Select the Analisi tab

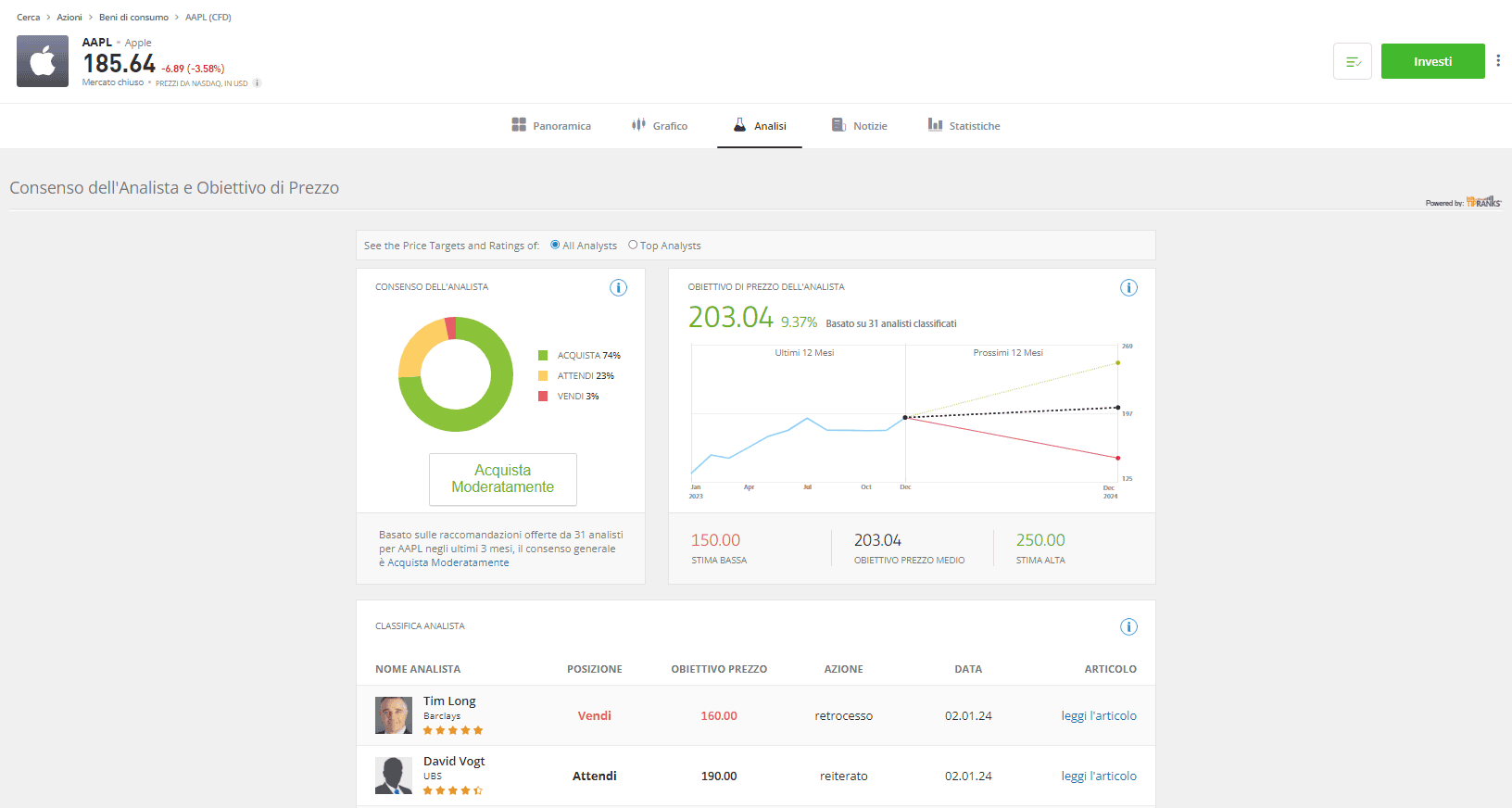760,126
